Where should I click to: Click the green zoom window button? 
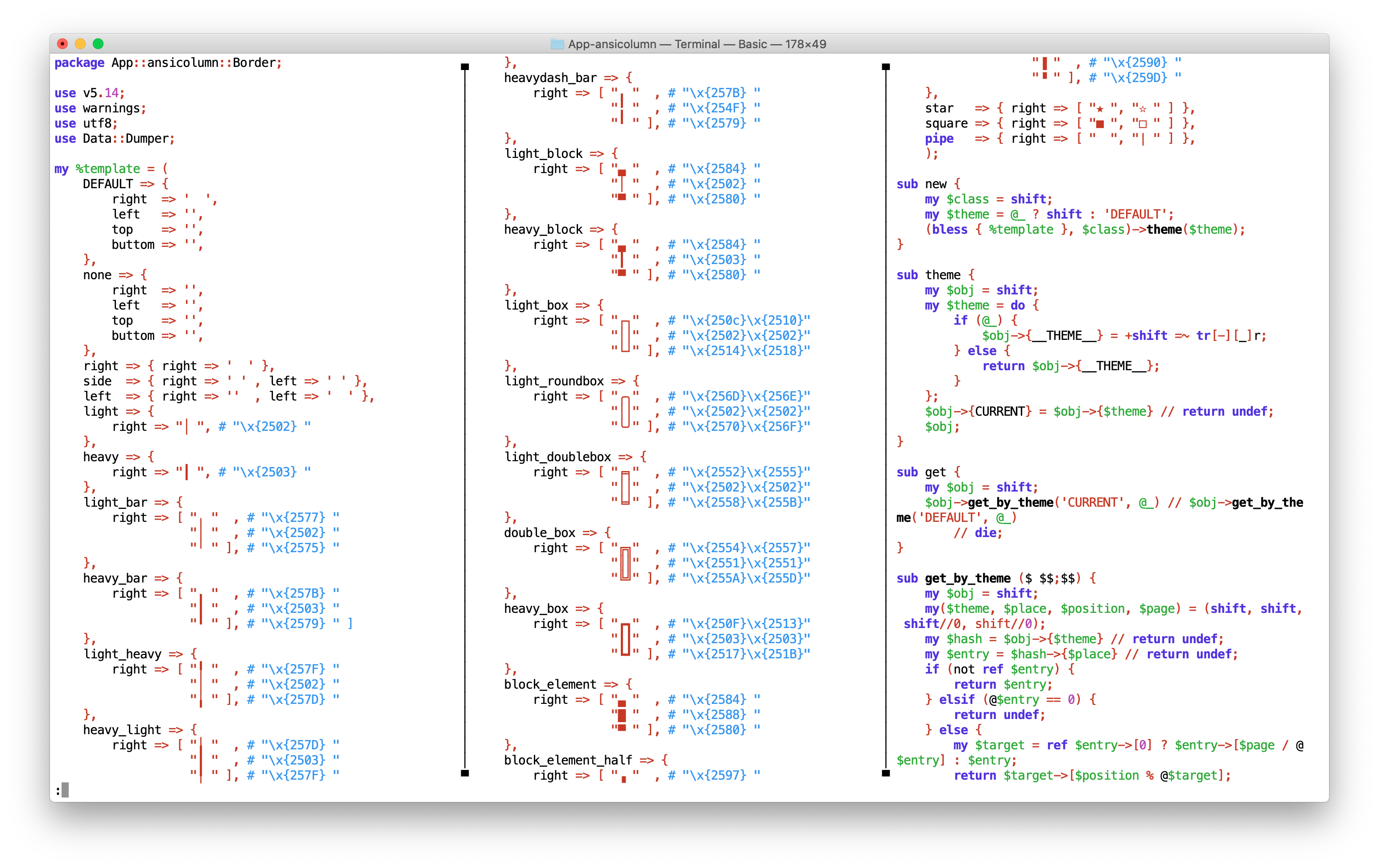coord(99,44)
